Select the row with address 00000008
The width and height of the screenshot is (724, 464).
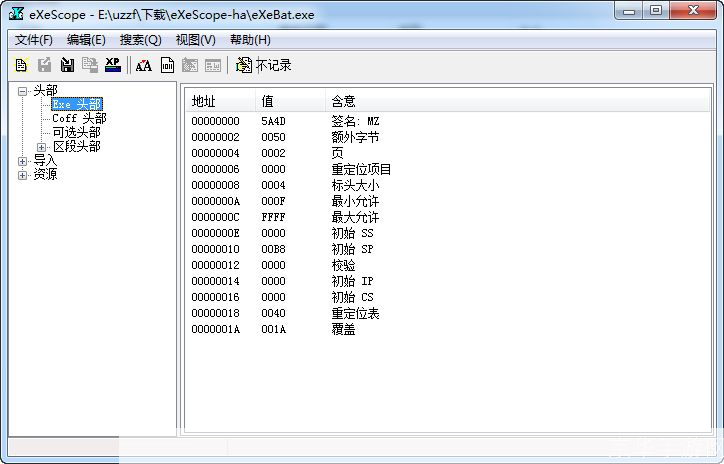(x=215, y=186)
